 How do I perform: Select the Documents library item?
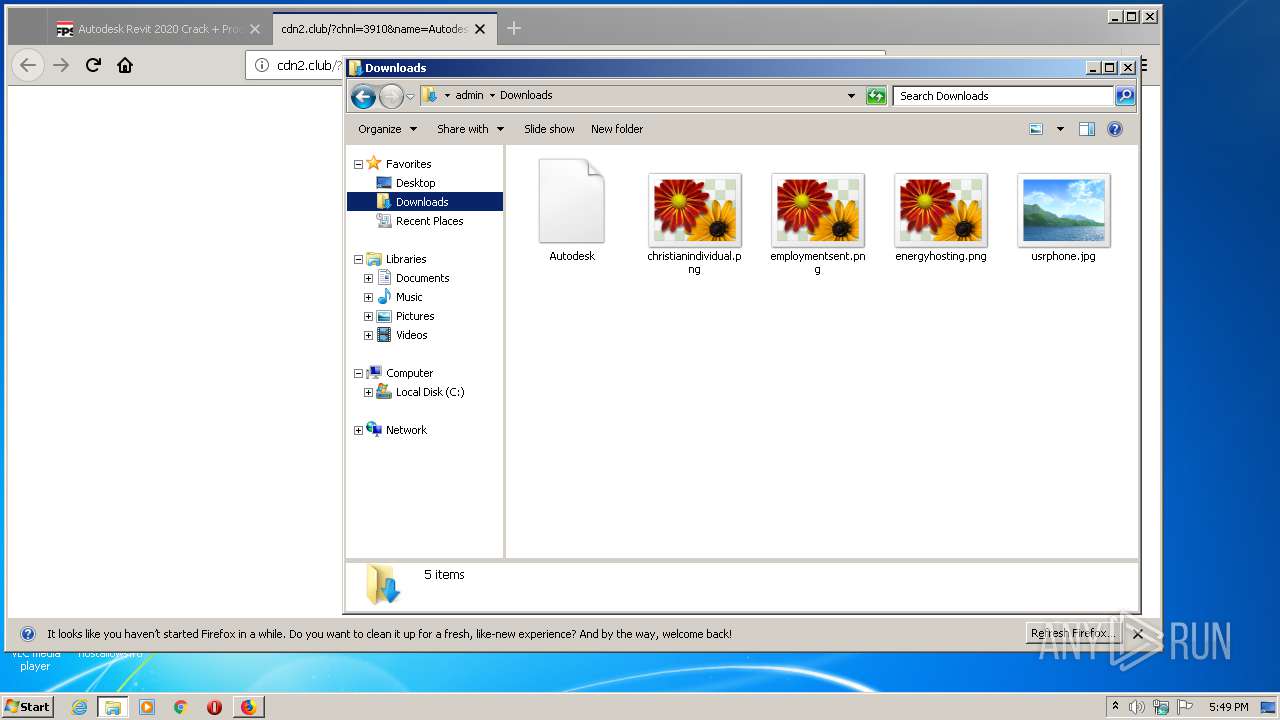(422, 278)
